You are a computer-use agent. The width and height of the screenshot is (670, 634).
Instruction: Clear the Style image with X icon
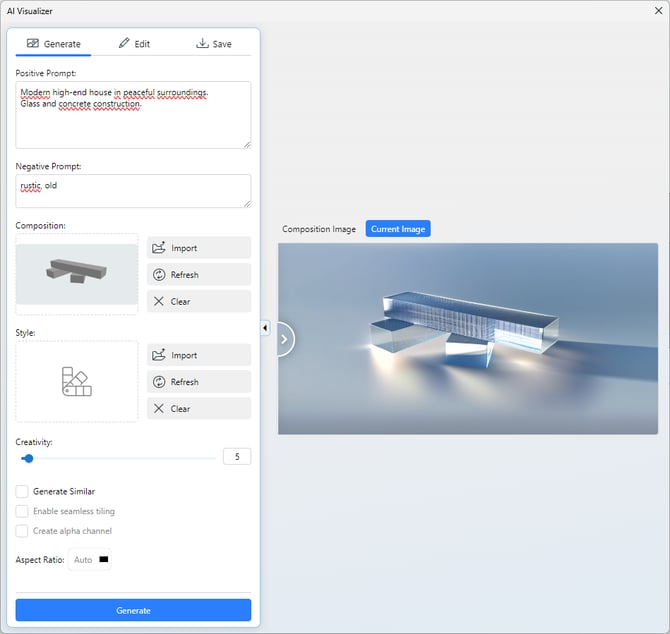click(159, 408)
